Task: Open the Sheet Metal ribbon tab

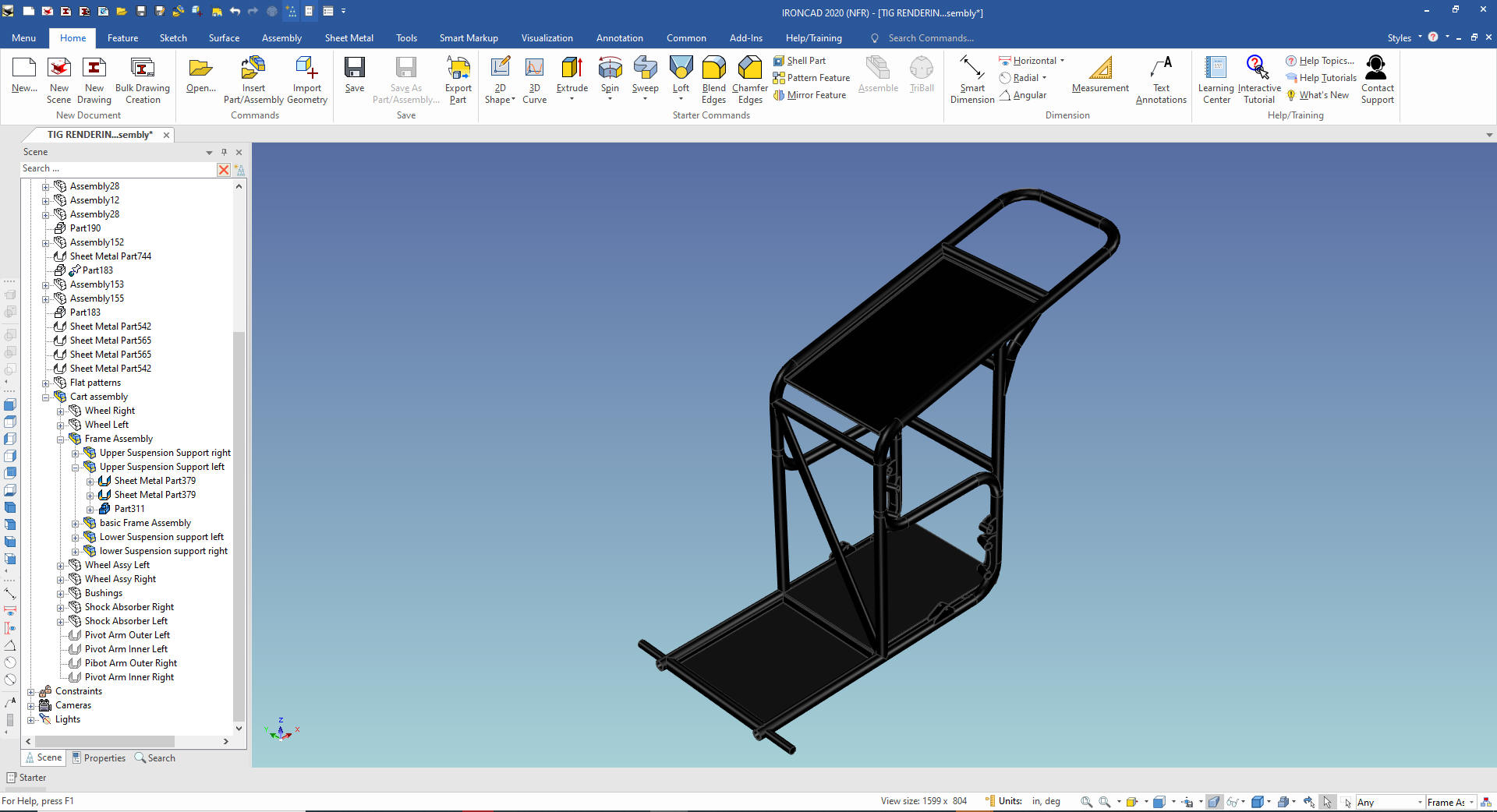Action: [x=349, y=38]
